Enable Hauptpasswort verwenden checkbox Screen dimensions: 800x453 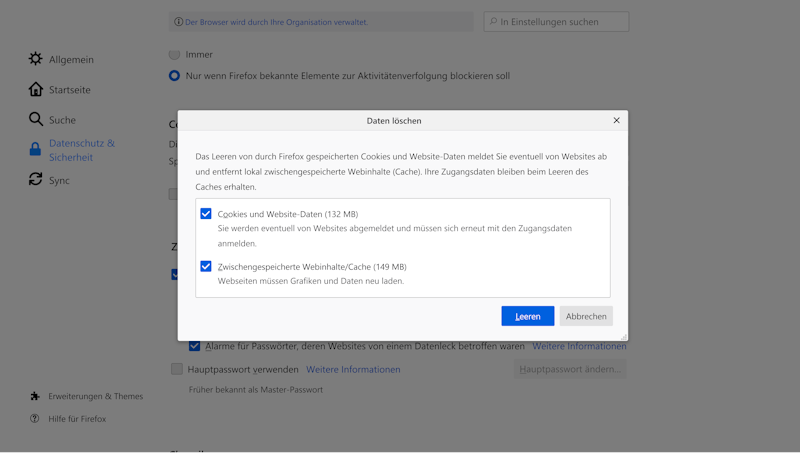pos(177,369)
